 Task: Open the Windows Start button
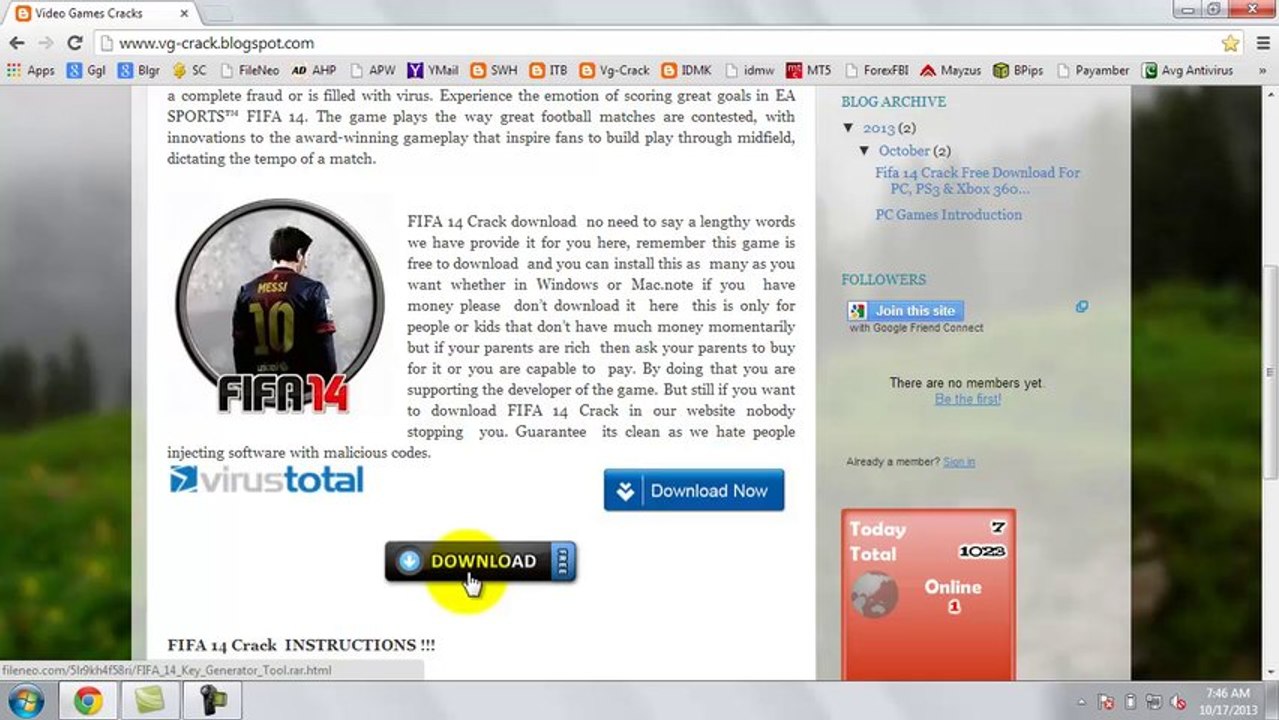pos(27,701)
